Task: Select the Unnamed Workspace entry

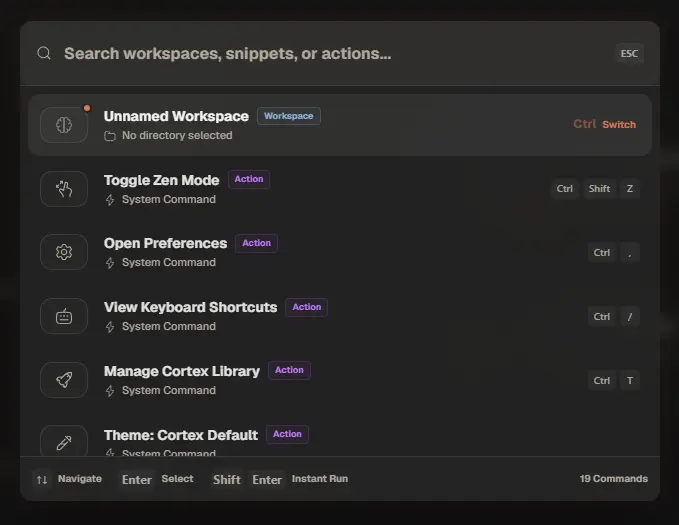Action: point(340,125)
